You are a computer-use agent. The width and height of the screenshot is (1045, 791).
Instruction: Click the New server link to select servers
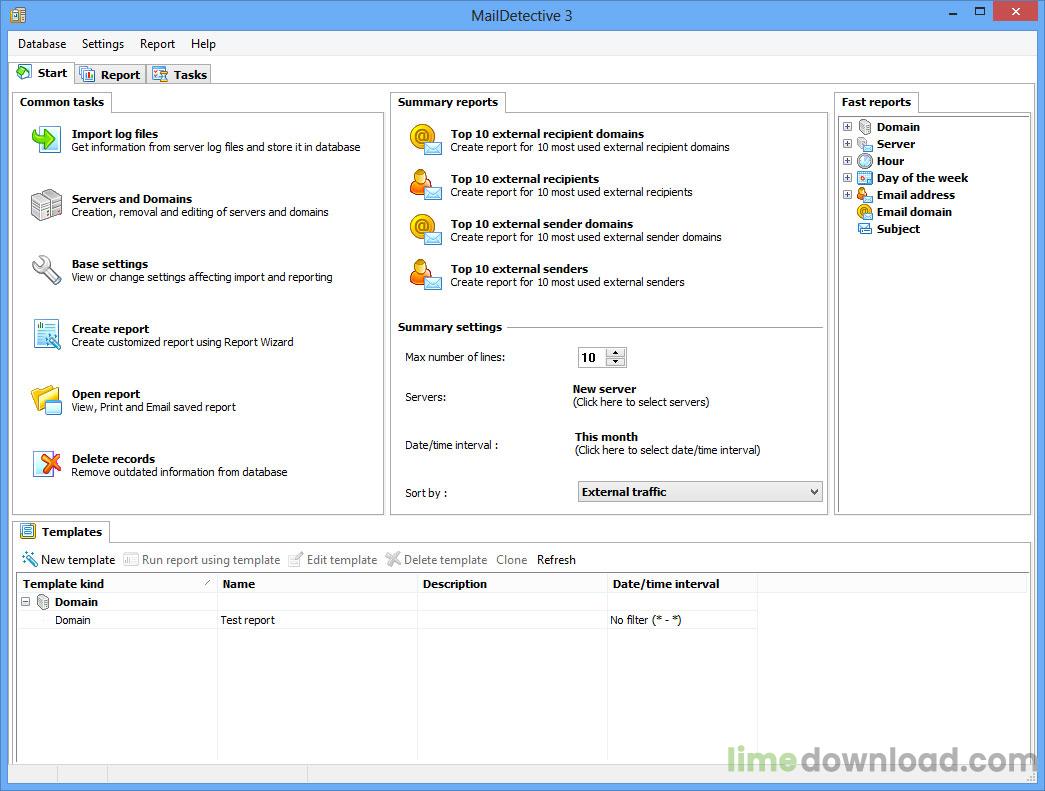click(x=604, y=389)
